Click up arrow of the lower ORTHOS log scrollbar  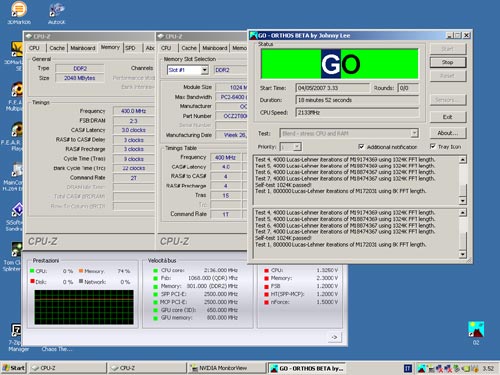click(463, 213)
